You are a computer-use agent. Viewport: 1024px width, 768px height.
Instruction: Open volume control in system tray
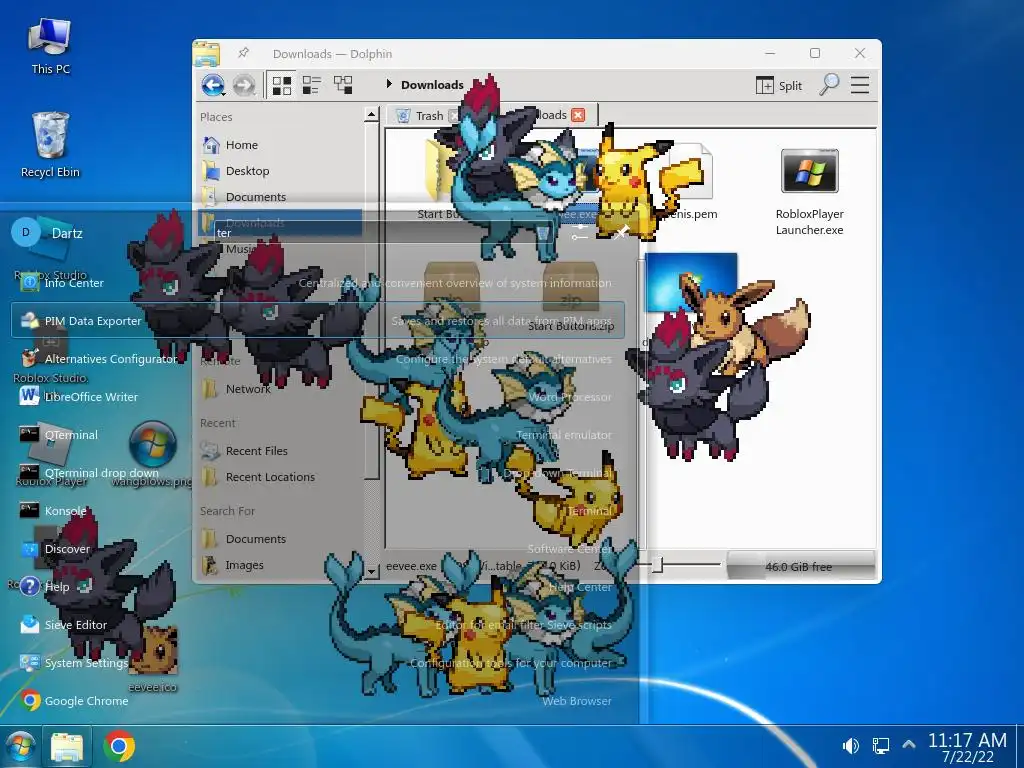click(x=850, y=746)
